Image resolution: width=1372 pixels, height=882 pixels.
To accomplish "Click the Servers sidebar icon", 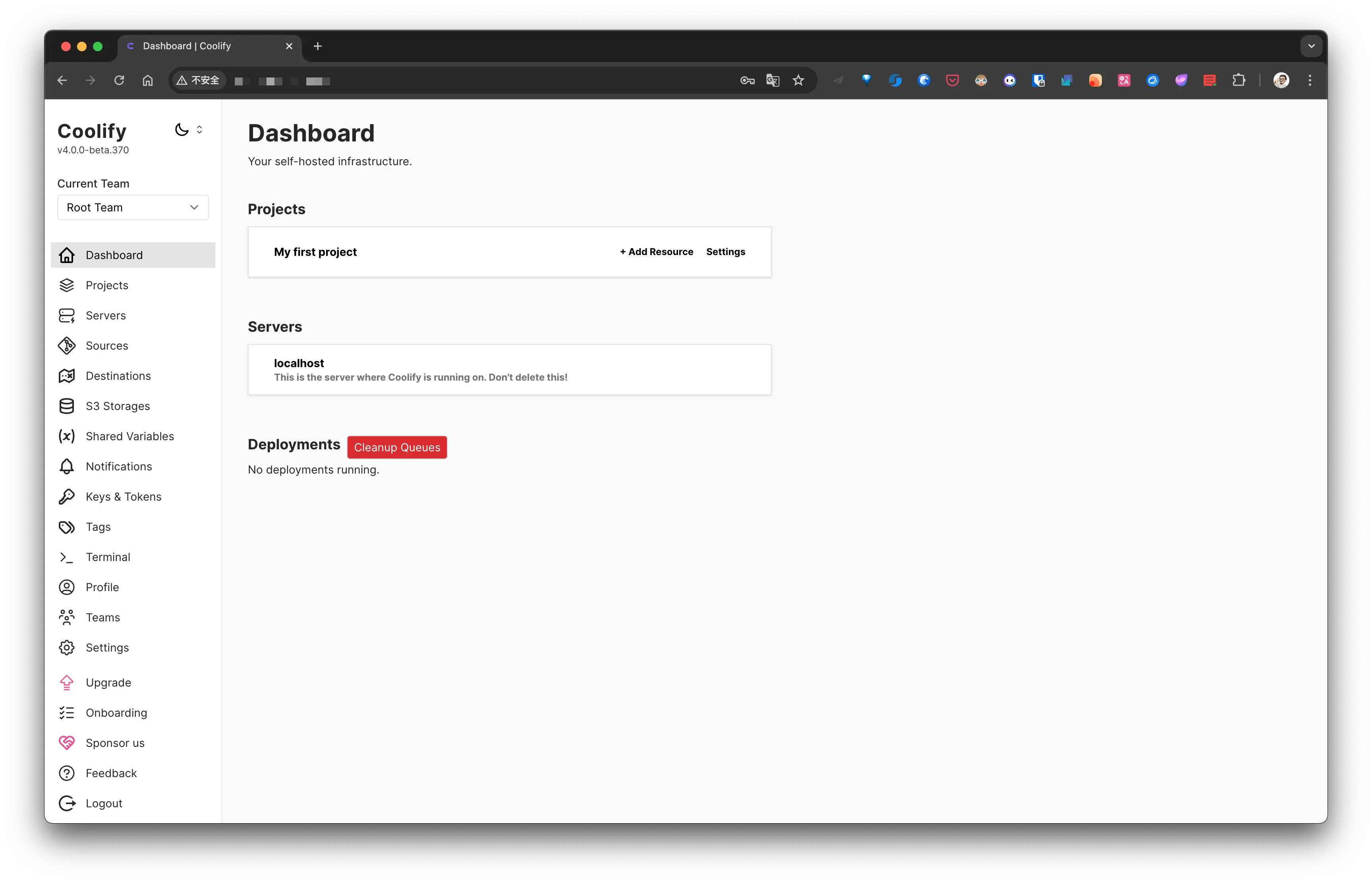I will 66,315.
